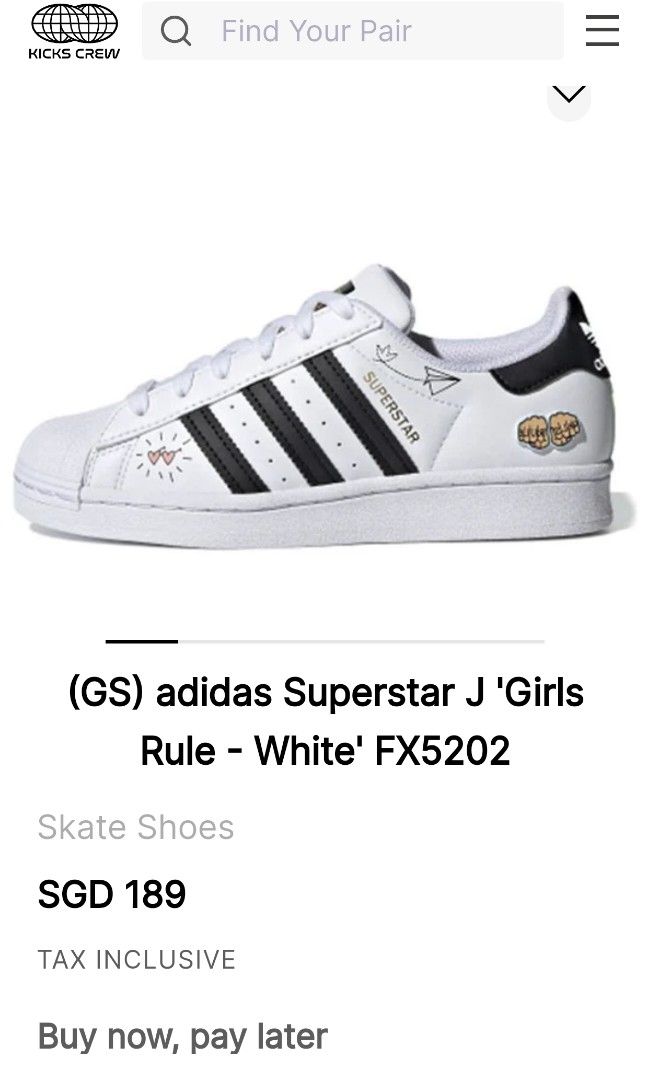Open the hamburger navigation menu
This screenshot has width=648, height=1080.
coord(602,31)
